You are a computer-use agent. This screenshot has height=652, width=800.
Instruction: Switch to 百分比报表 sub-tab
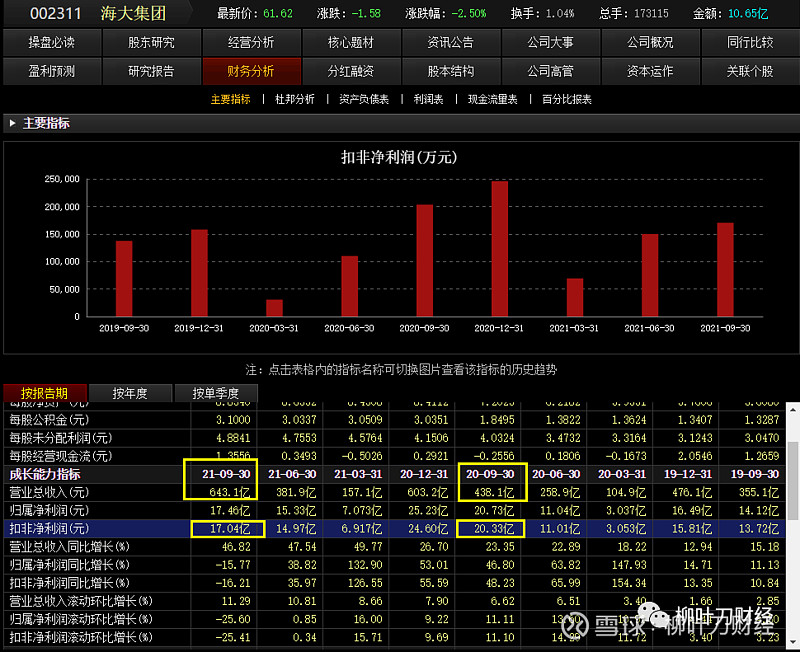point(567,99)
